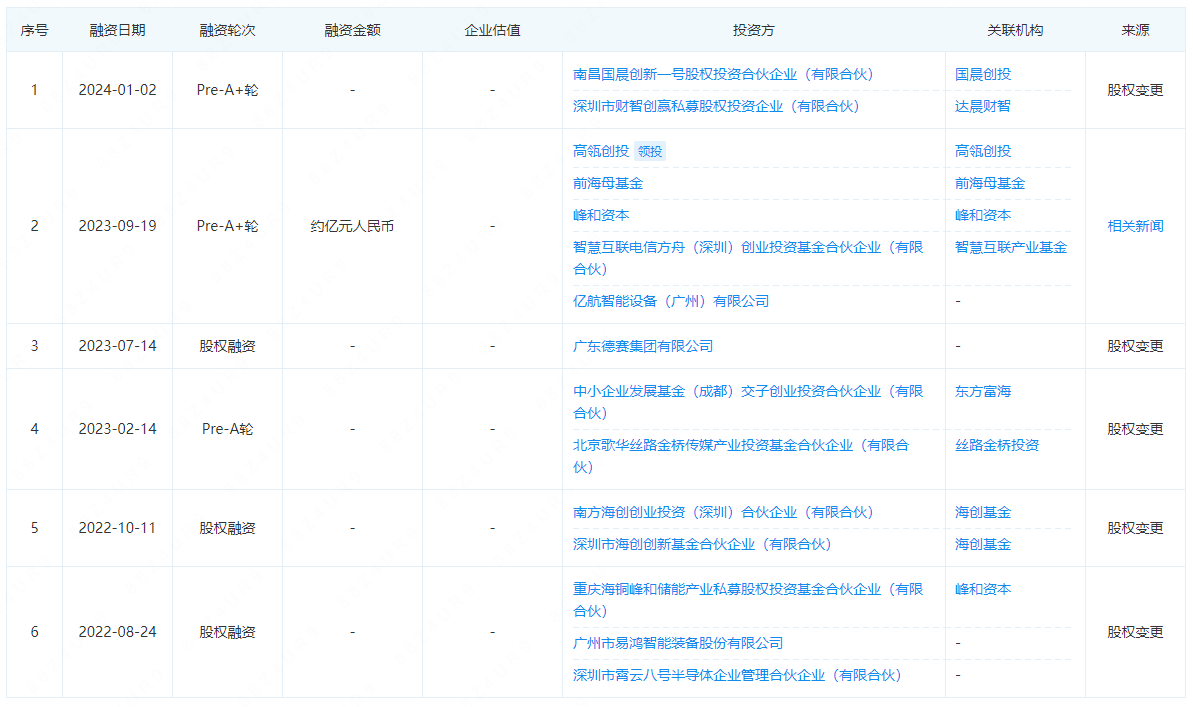
Task: Select the date cell 2022-08-24
Action: pyautogui.click(x=117, y=632)
